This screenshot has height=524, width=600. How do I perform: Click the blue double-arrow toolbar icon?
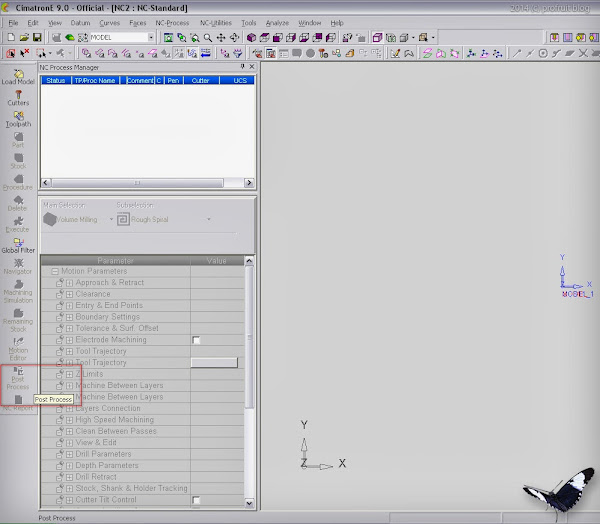[205, 53]
